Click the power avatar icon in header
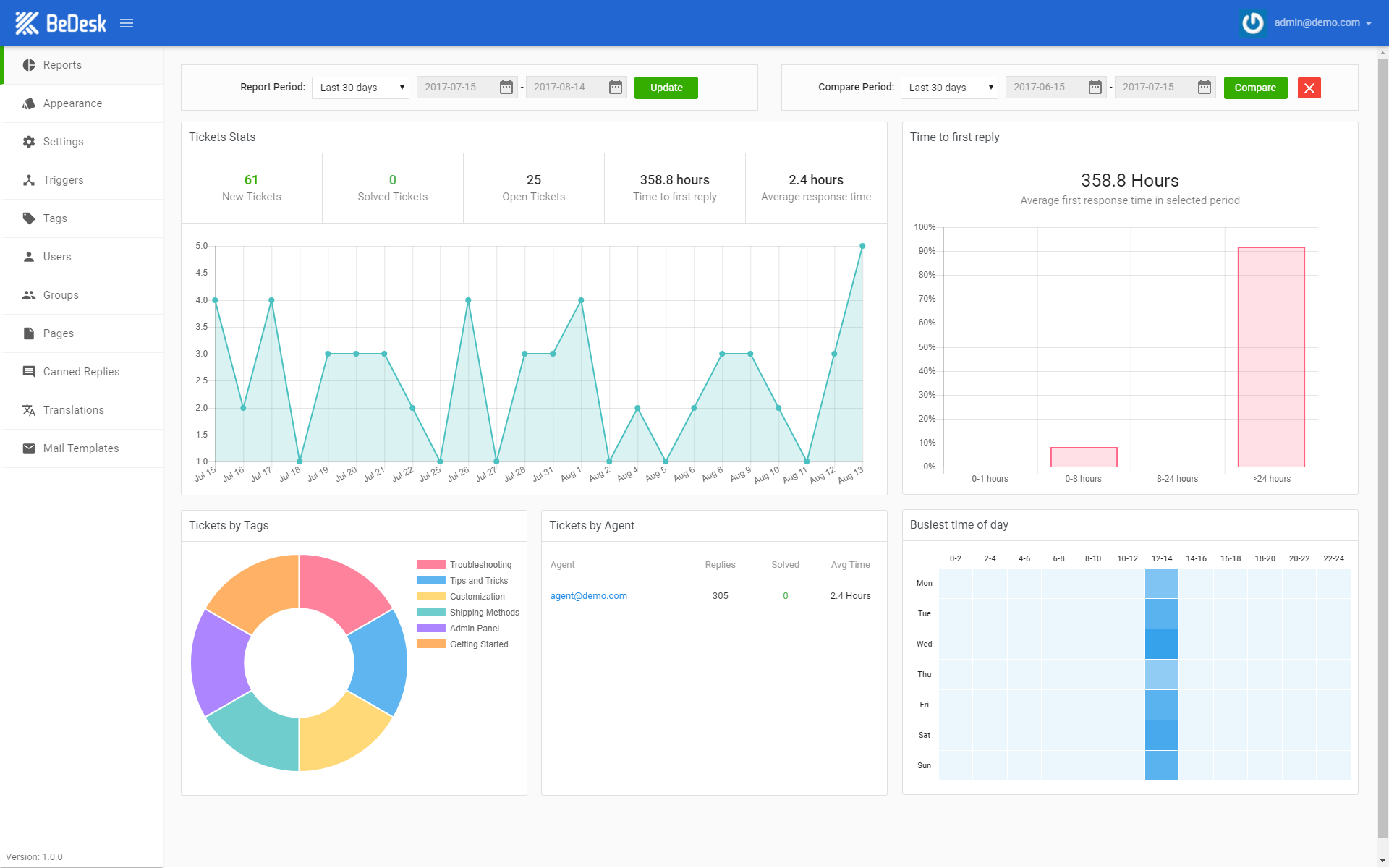 point(1252,23)
